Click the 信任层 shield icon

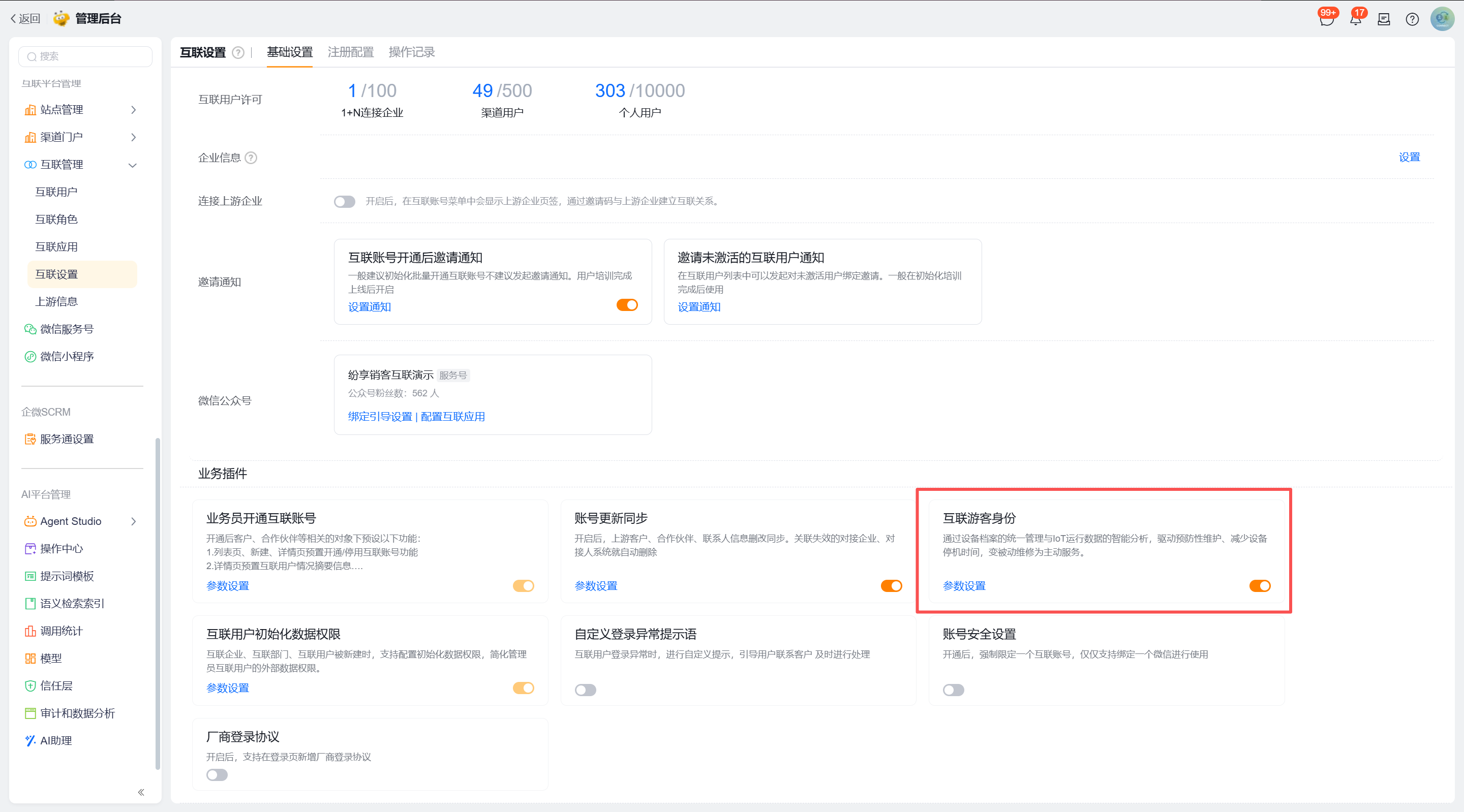coord(30,686)
